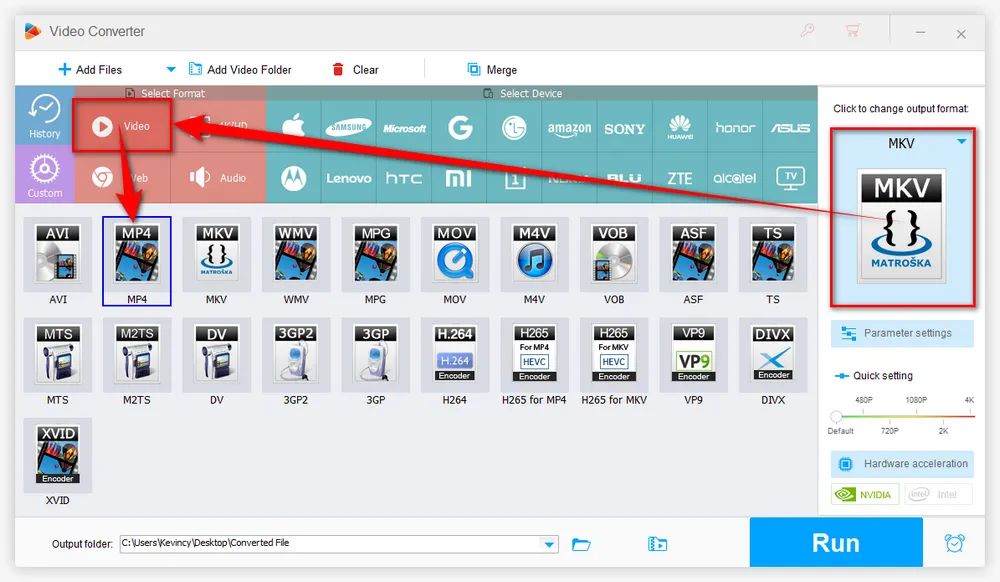
Task: Toggle Intel acceleration option
Action: [x=938, y=494]
